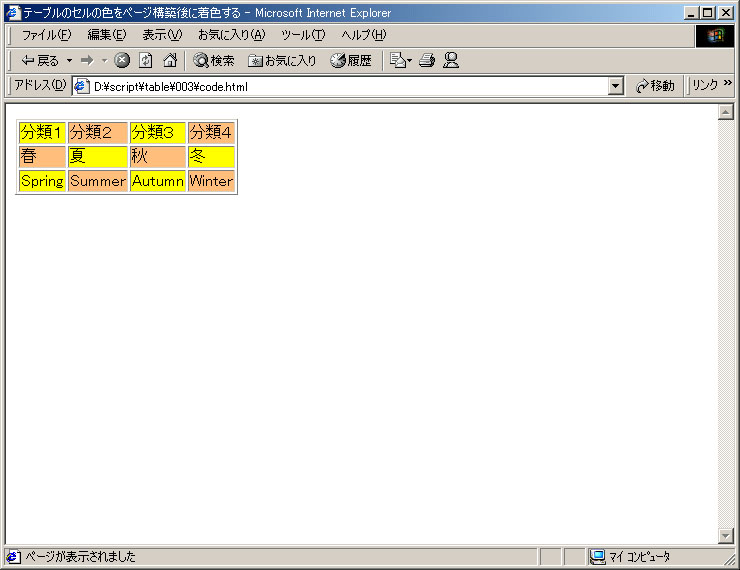This screenshot has width=740, height=570.
Task: Minimize the Internet Explorer window
Action: 691,13
